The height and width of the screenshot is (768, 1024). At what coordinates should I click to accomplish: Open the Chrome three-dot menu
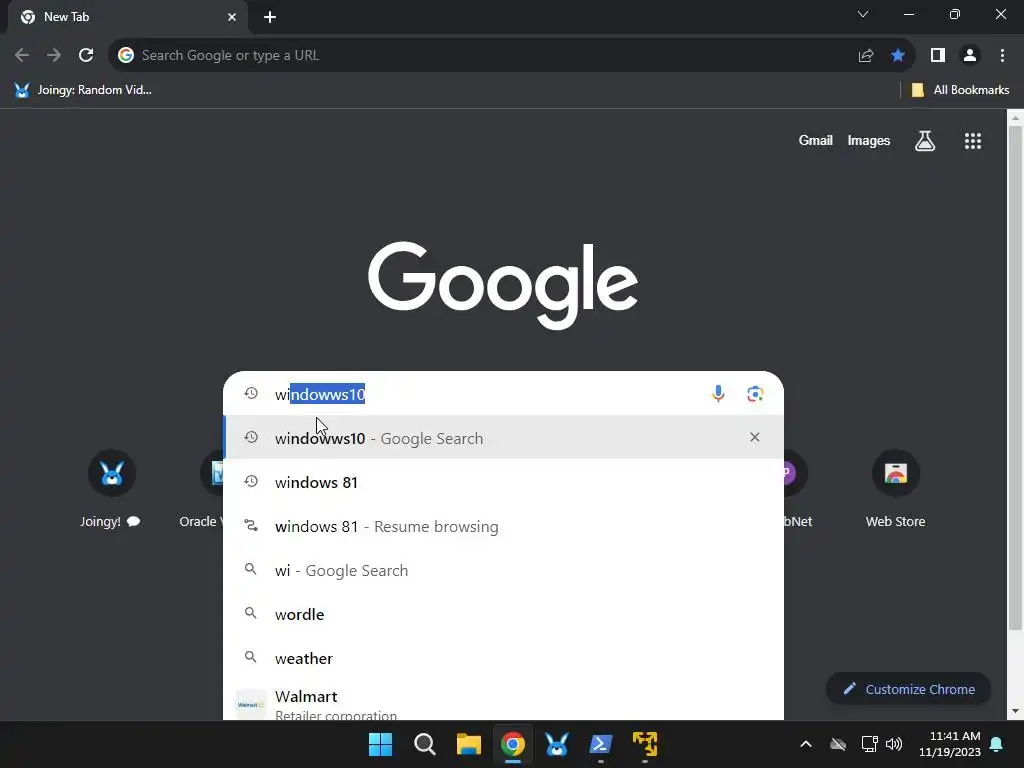click(x=1002, y=56)
